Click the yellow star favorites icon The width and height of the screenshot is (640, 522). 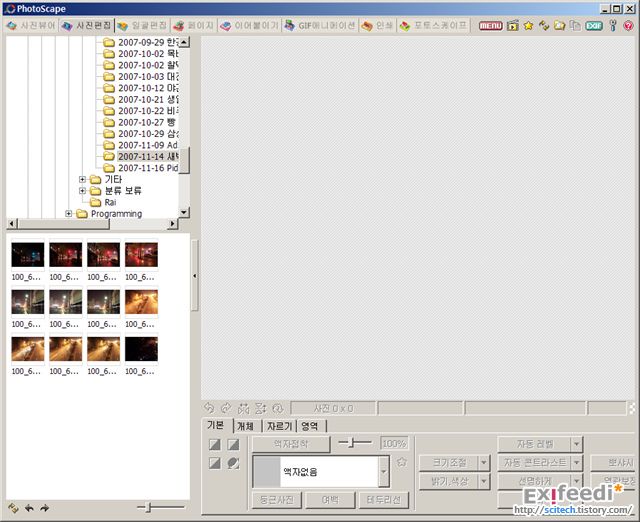click(528, 26)
